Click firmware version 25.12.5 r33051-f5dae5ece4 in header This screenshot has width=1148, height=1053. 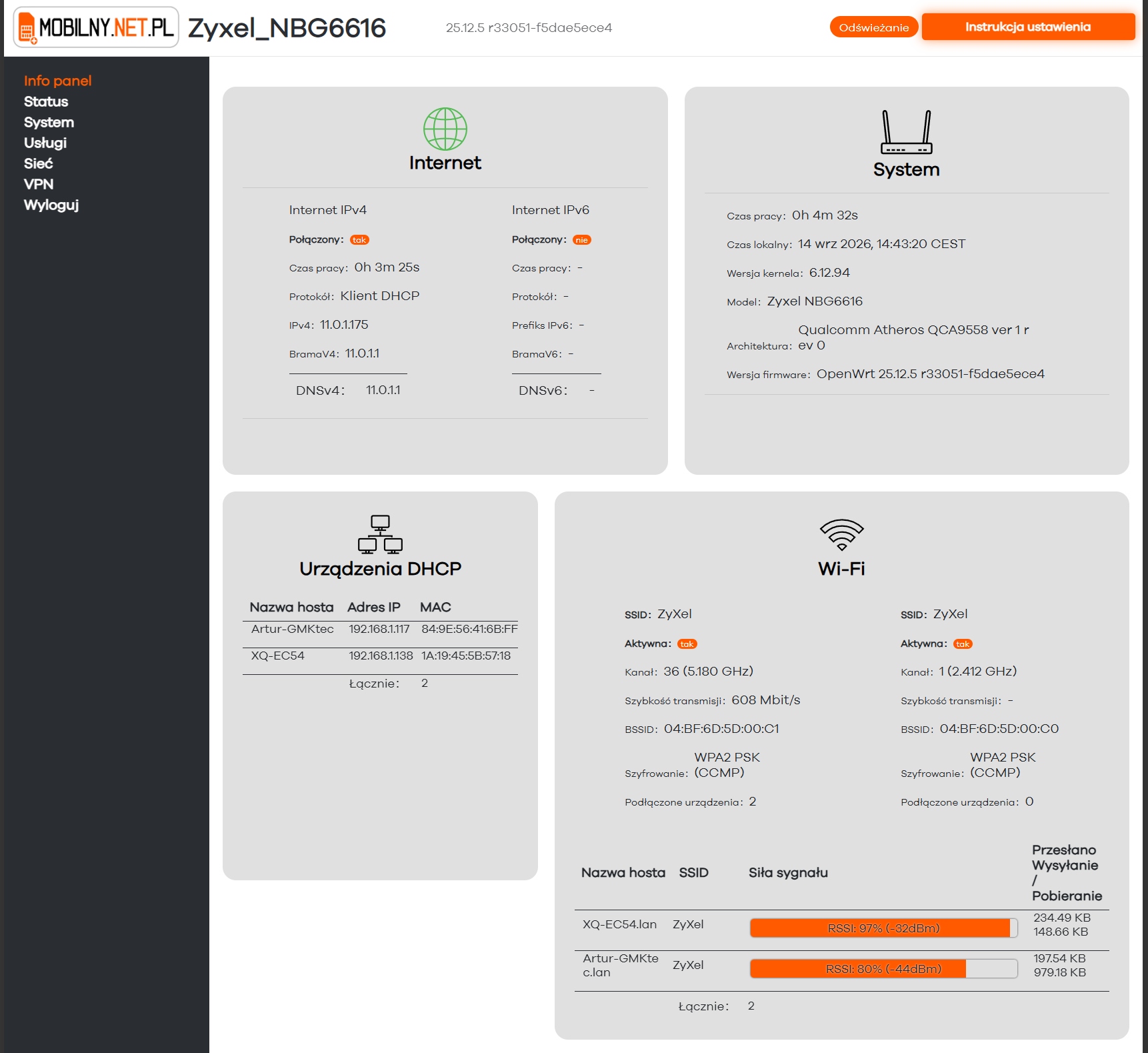point(529,28)
